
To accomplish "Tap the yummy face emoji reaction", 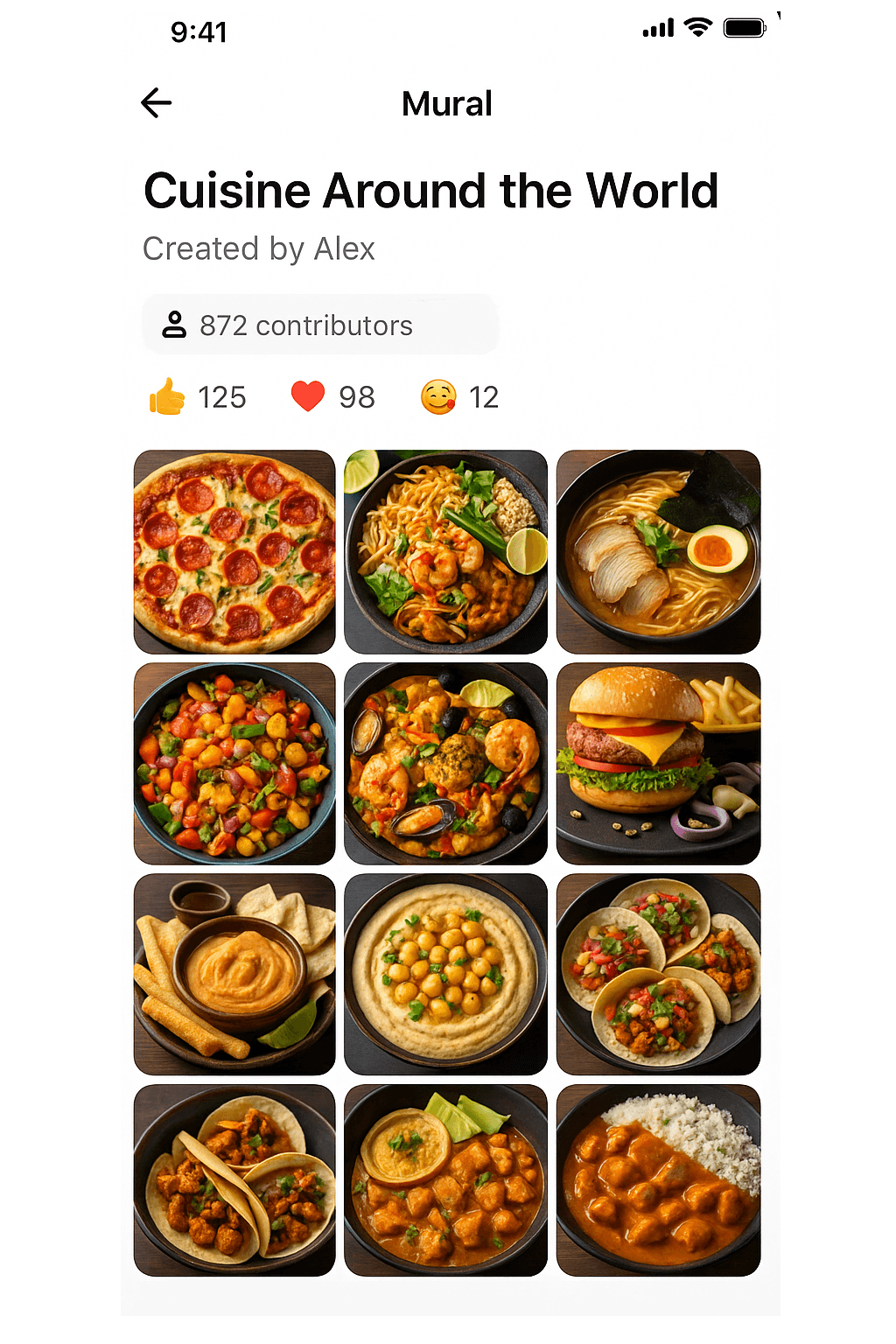I will 438,397.
